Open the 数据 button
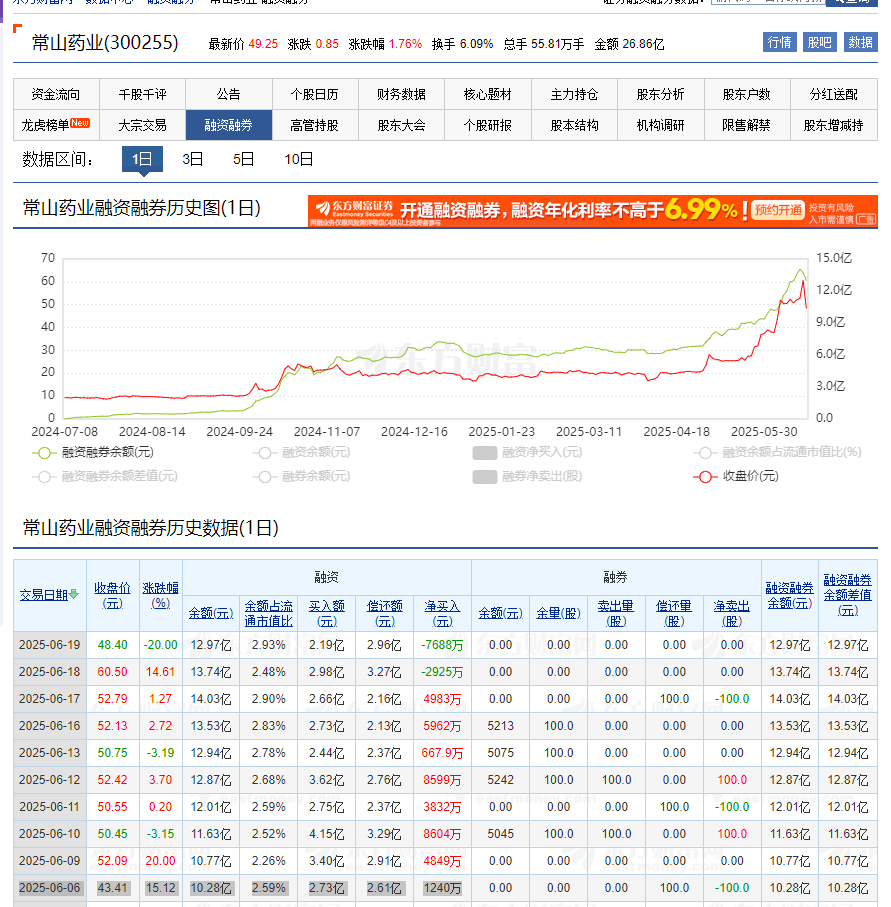891x907 pixels. click(860, 42)
